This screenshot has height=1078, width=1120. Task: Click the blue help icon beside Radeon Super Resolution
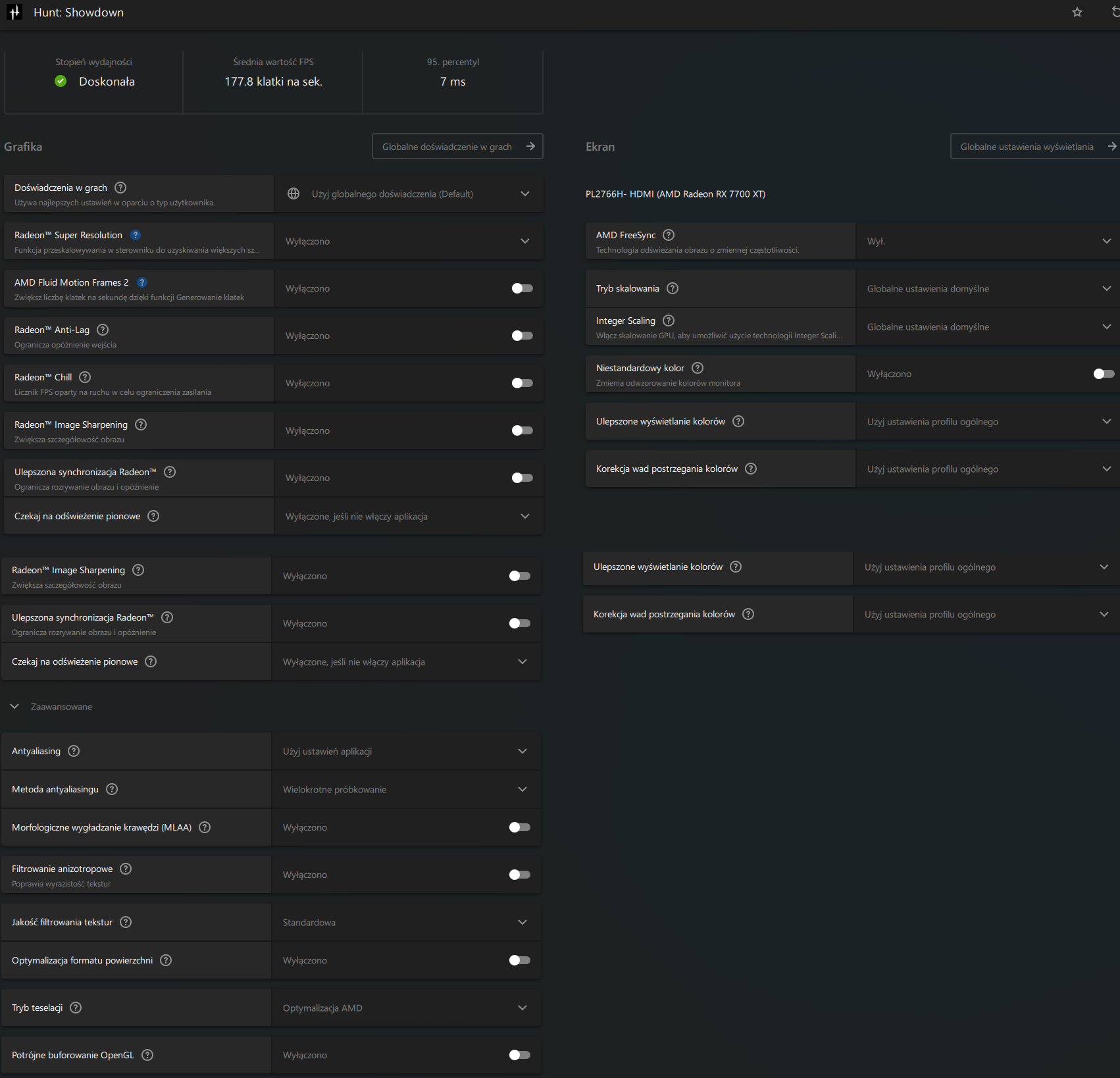click(x=136, y=235)
